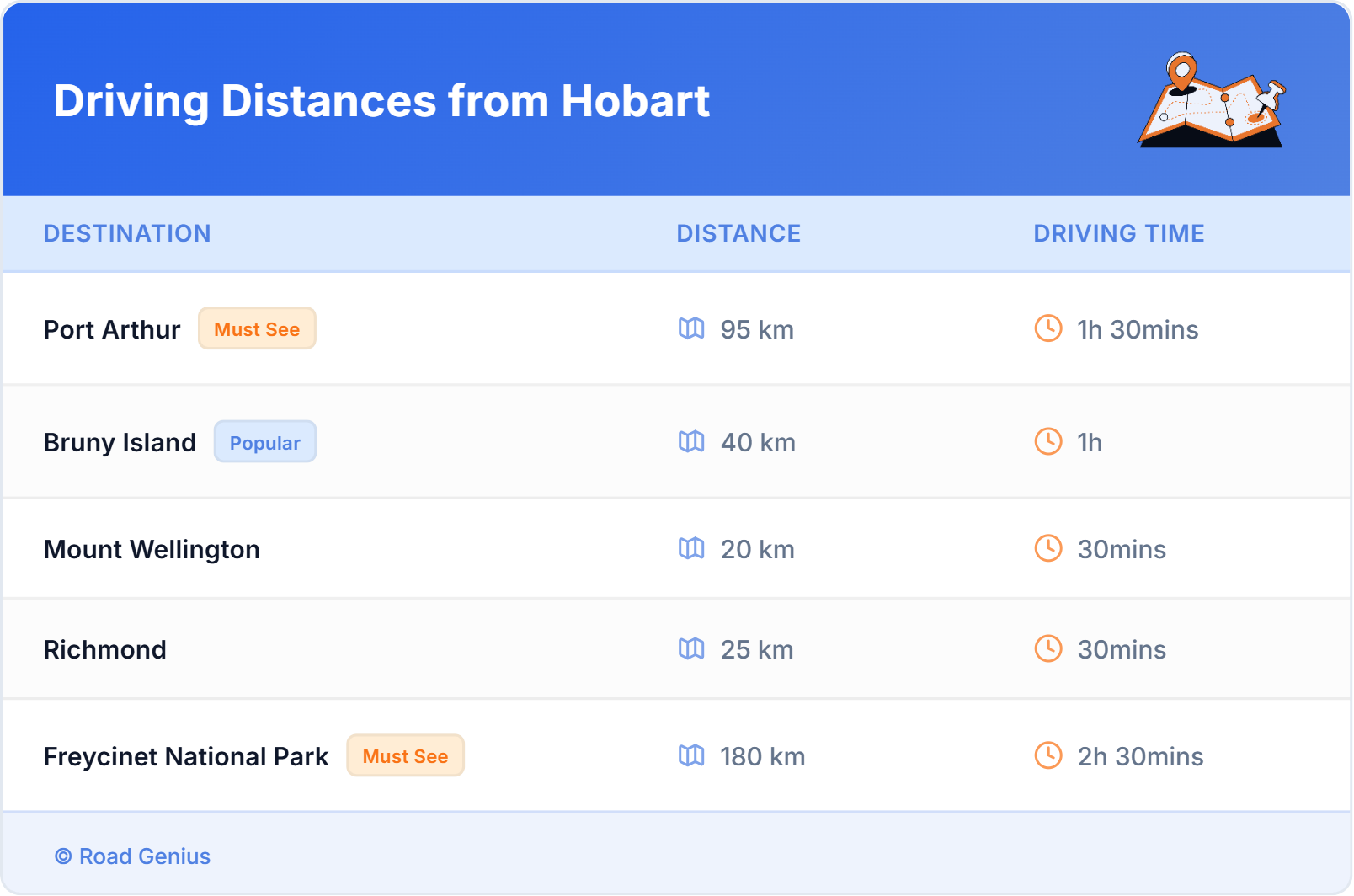Click the Popular badge on Bruny Island

tap(264, 442)
